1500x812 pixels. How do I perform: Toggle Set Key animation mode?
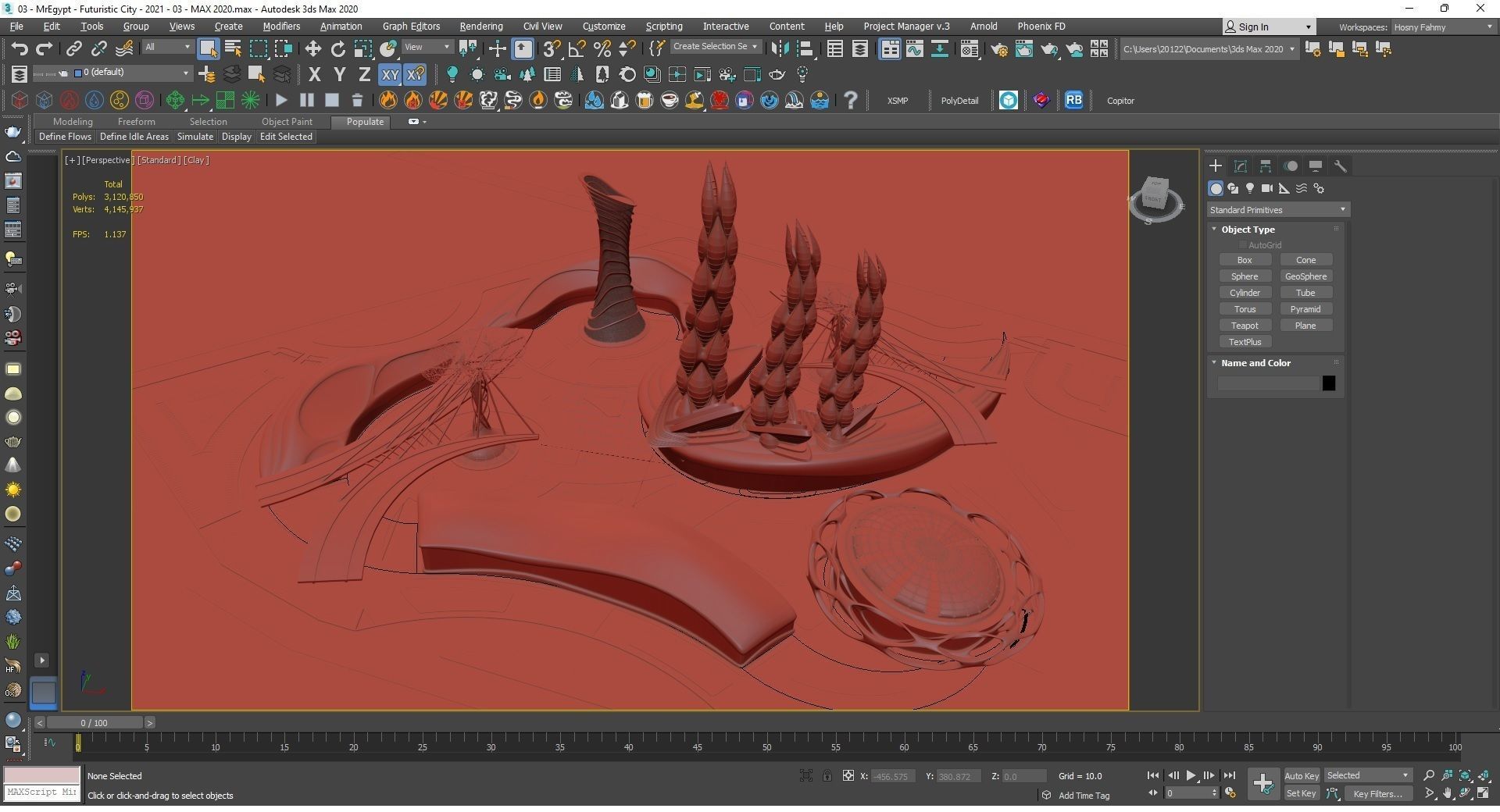pyautogui.click(x=1301, y=793)
